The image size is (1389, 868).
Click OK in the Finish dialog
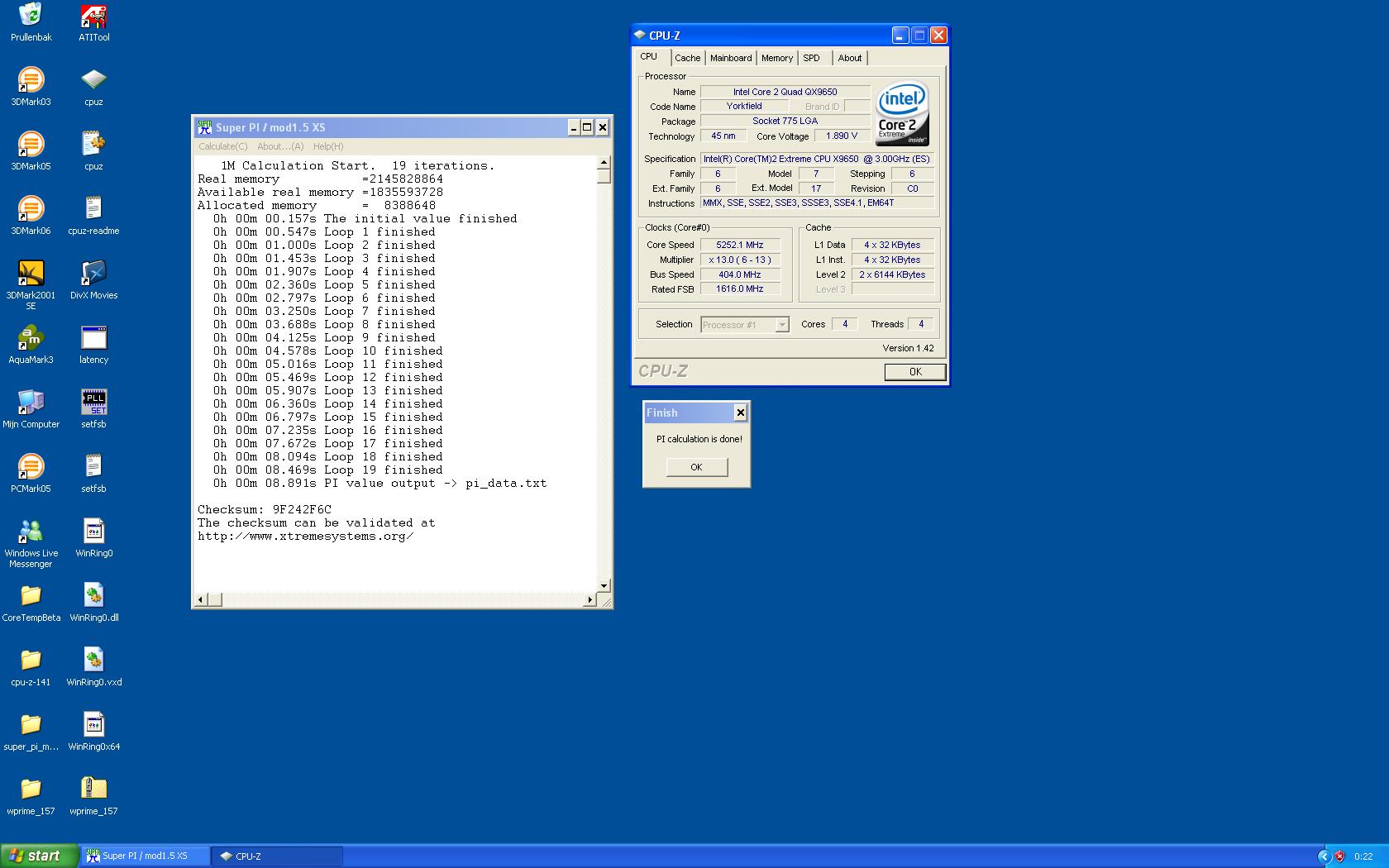[x=697, y=467]
